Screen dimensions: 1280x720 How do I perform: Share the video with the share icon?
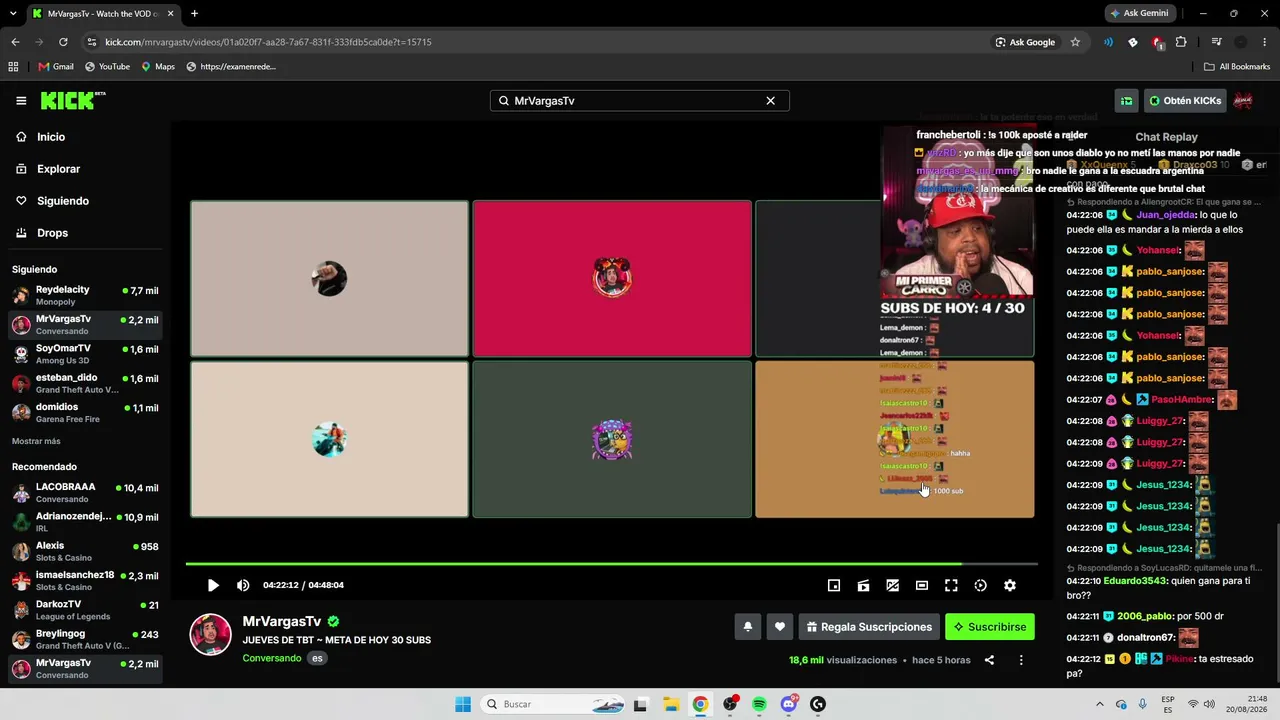[x=989, y=660]
